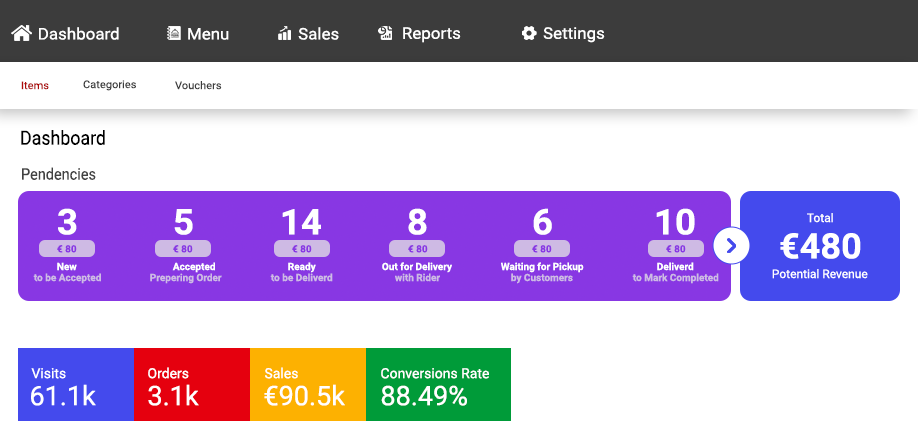Click the Settings gear icon
Screen dimensions: 918x421
tap(529, 33)
